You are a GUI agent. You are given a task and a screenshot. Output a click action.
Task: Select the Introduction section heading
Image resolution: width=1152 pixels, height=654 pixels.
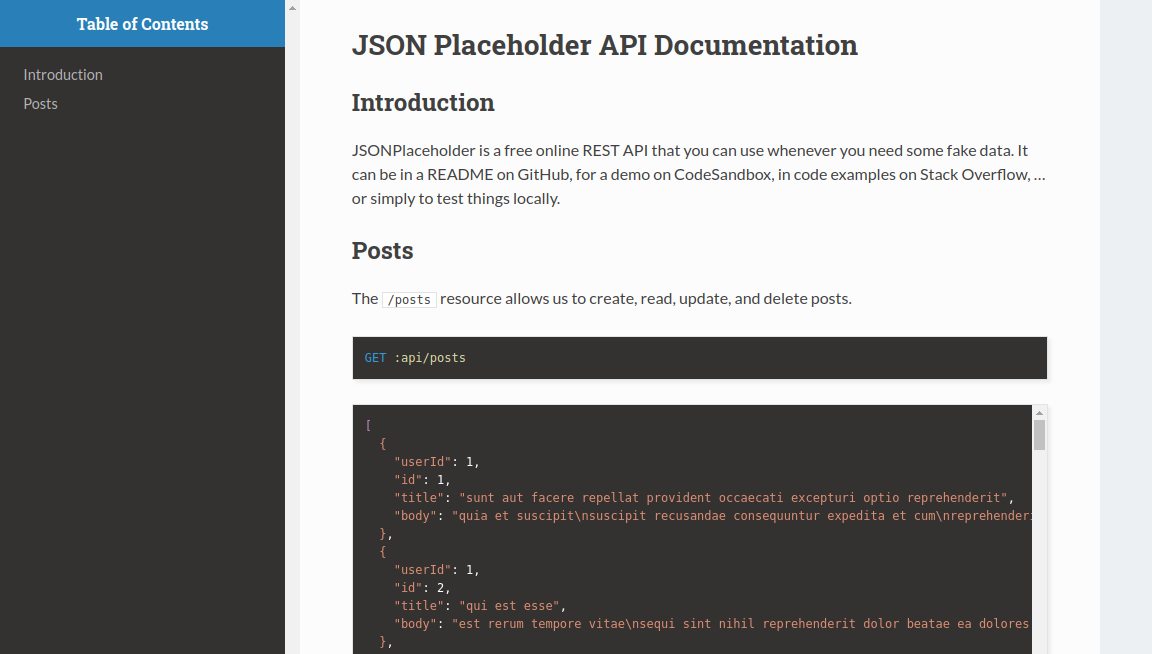(423, 103)
